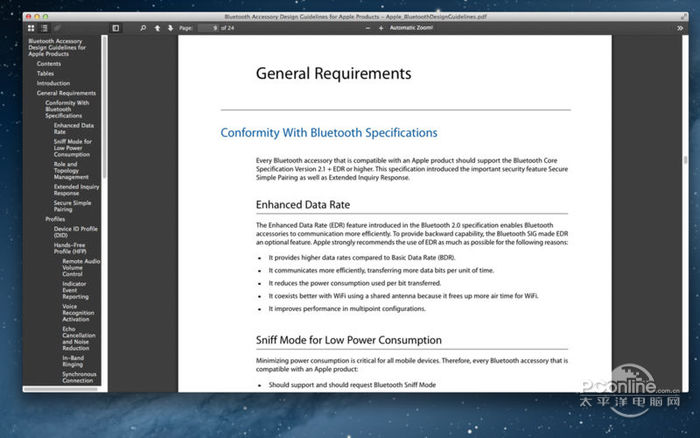This screenshot has height=438, width=700.
Task: Select 'Echo Cancellation and Noise Reduction' entry
Action: pyautogui.click(x=79, y=338)
